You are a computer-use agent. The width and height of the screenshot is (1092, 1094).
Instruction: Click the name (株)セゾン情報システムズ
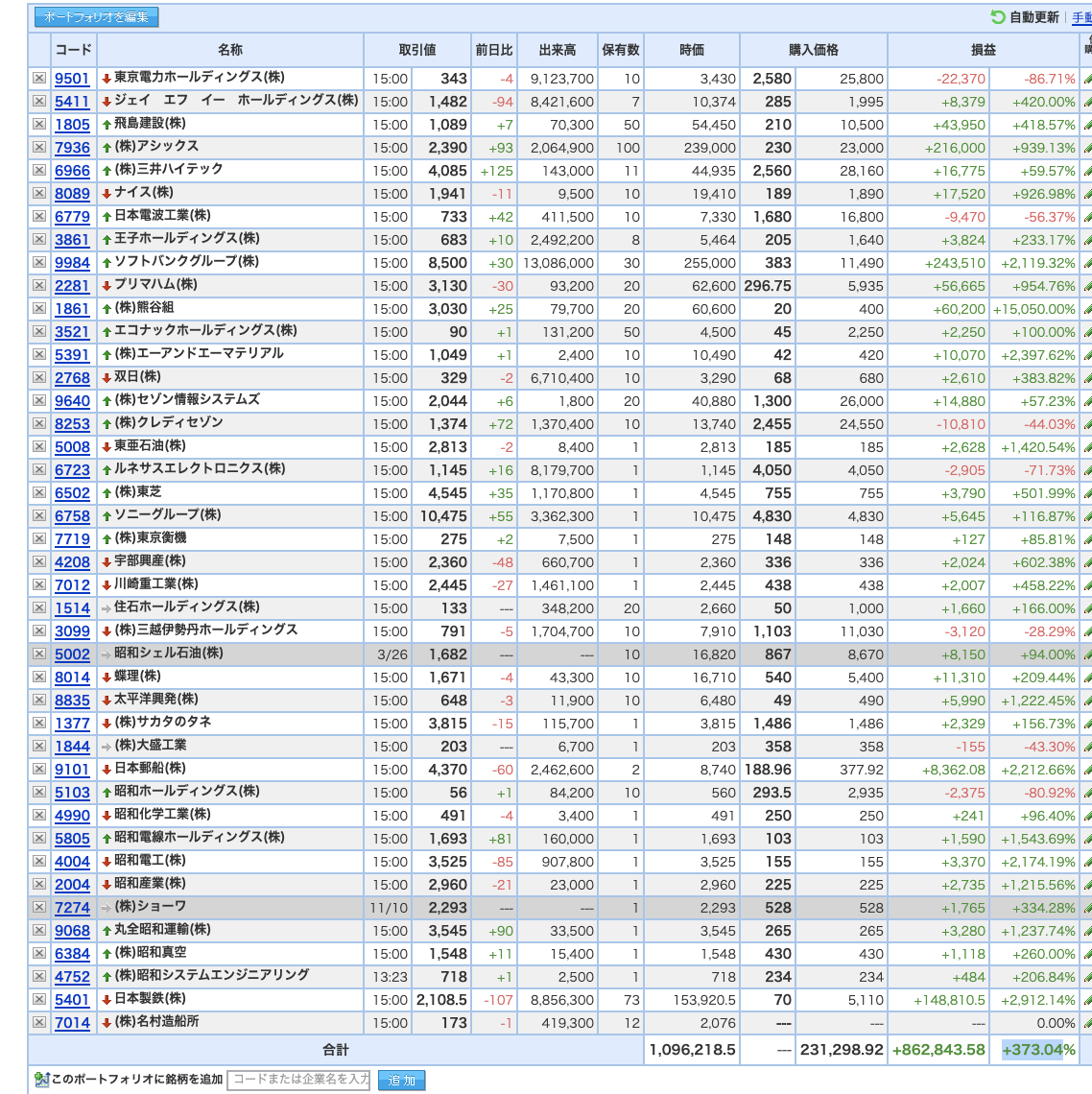[187, 400]
